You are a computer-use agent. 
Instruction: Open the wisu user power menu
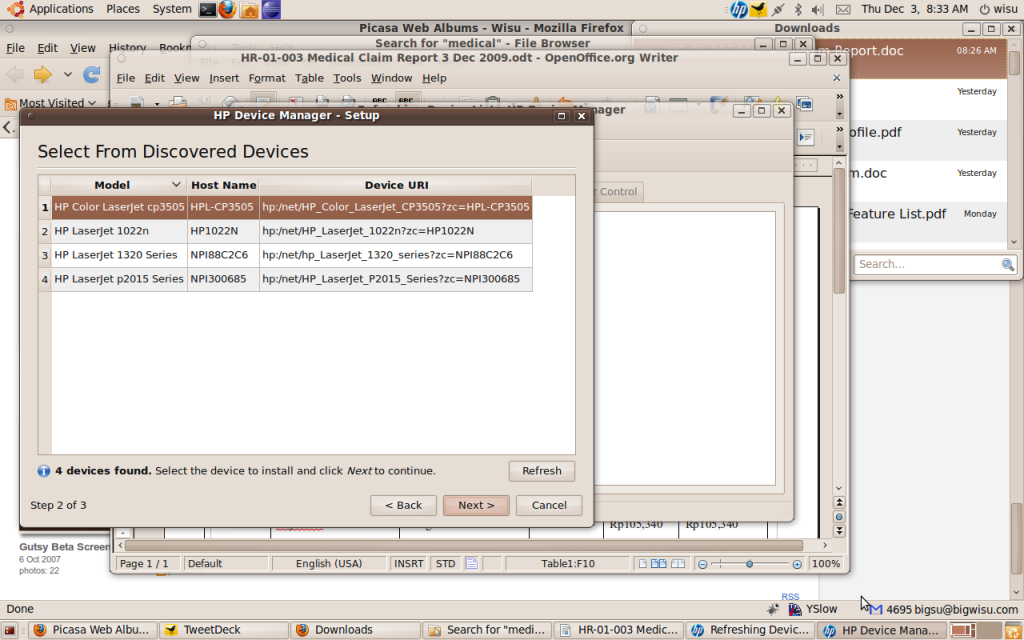pyautogui.click(x=999, y=9)
